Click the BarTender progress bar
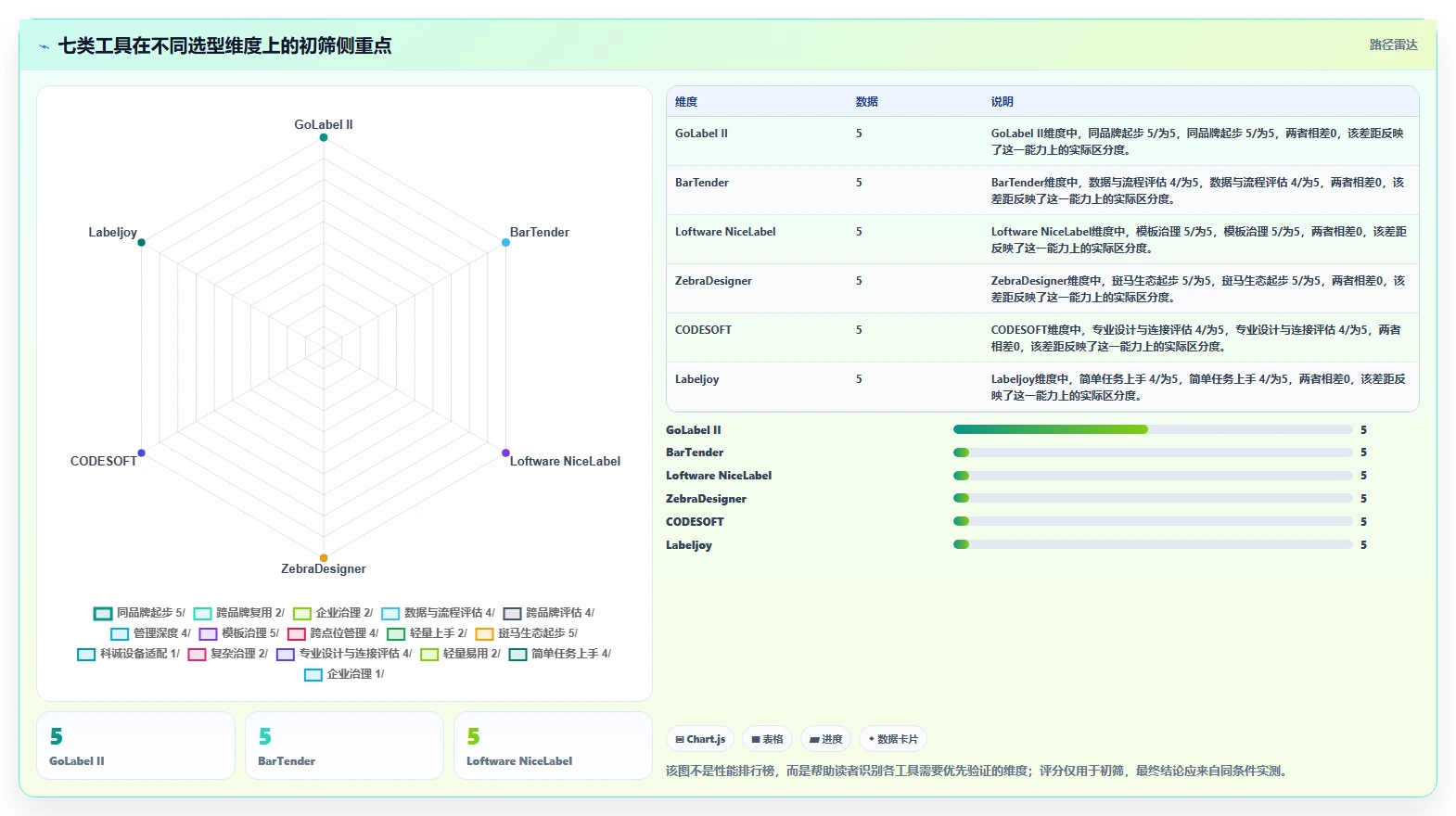 (x=1153, y=453)
